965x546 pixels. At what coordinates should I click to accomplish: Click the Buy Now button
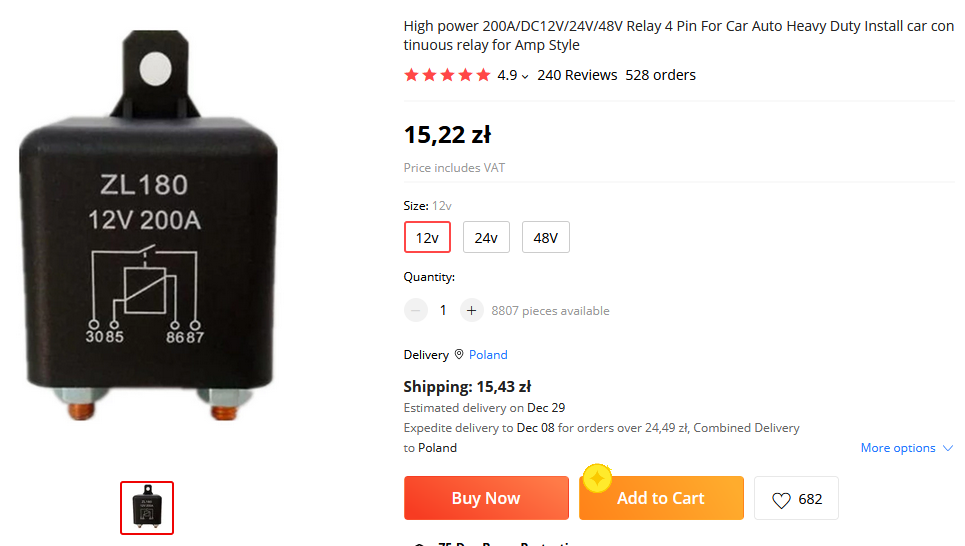pyautogui.click(x=486, y=498)
